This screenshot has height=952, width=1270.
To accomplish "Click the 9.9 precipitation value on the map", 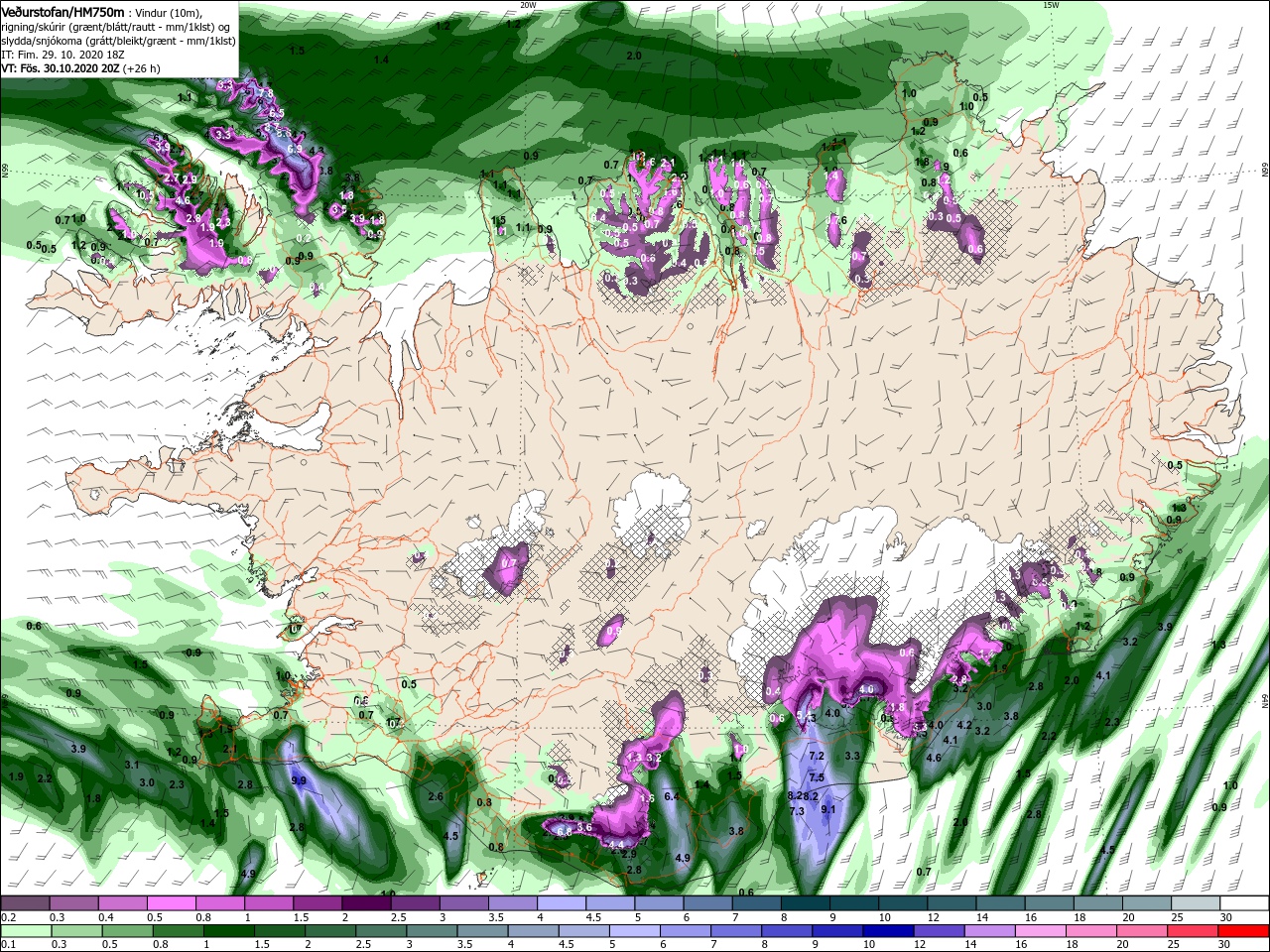I will click(299, 781).
